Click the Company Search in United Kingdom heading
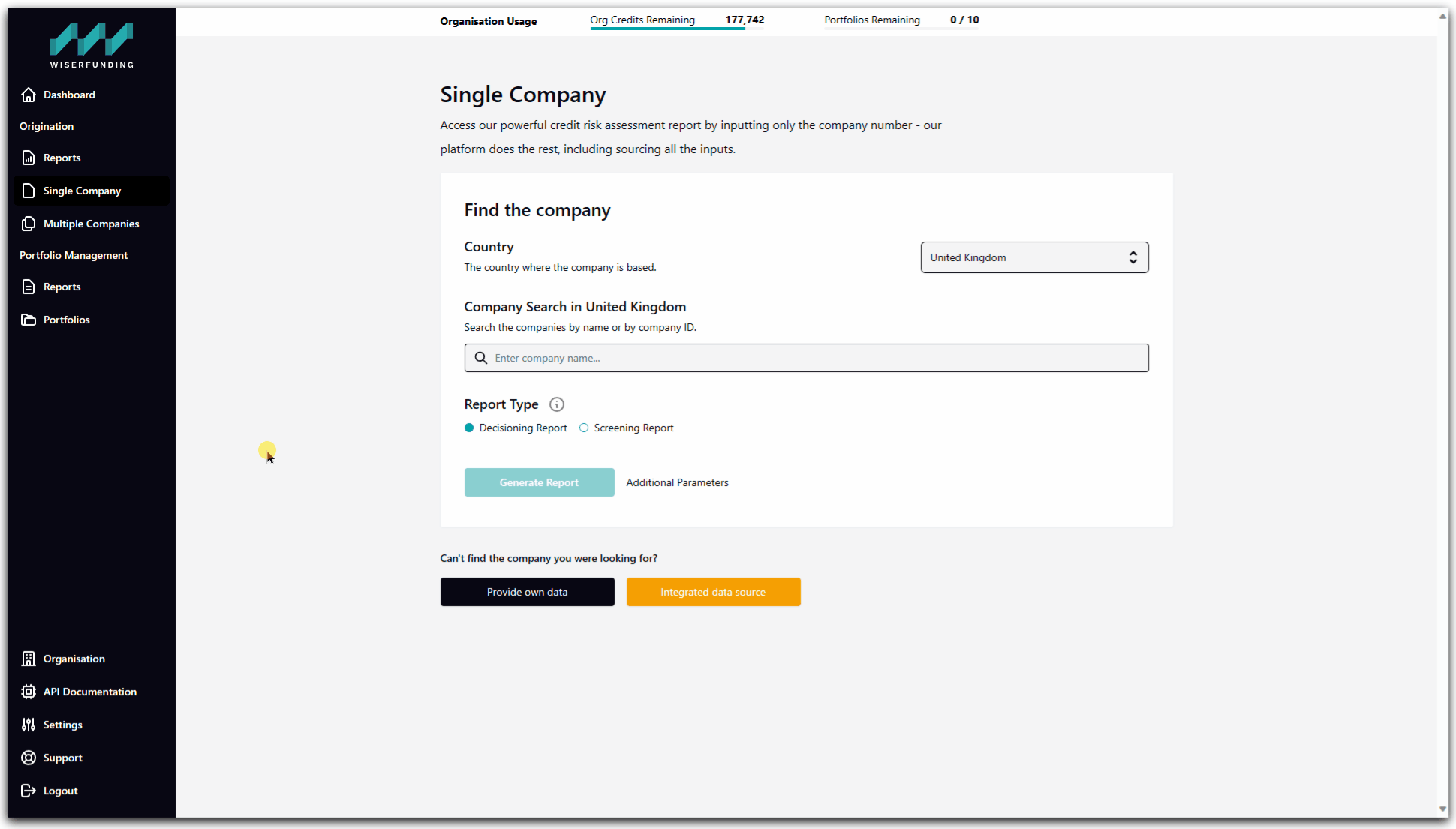This screenshot has height=829, width=1456. coord(575,307)
